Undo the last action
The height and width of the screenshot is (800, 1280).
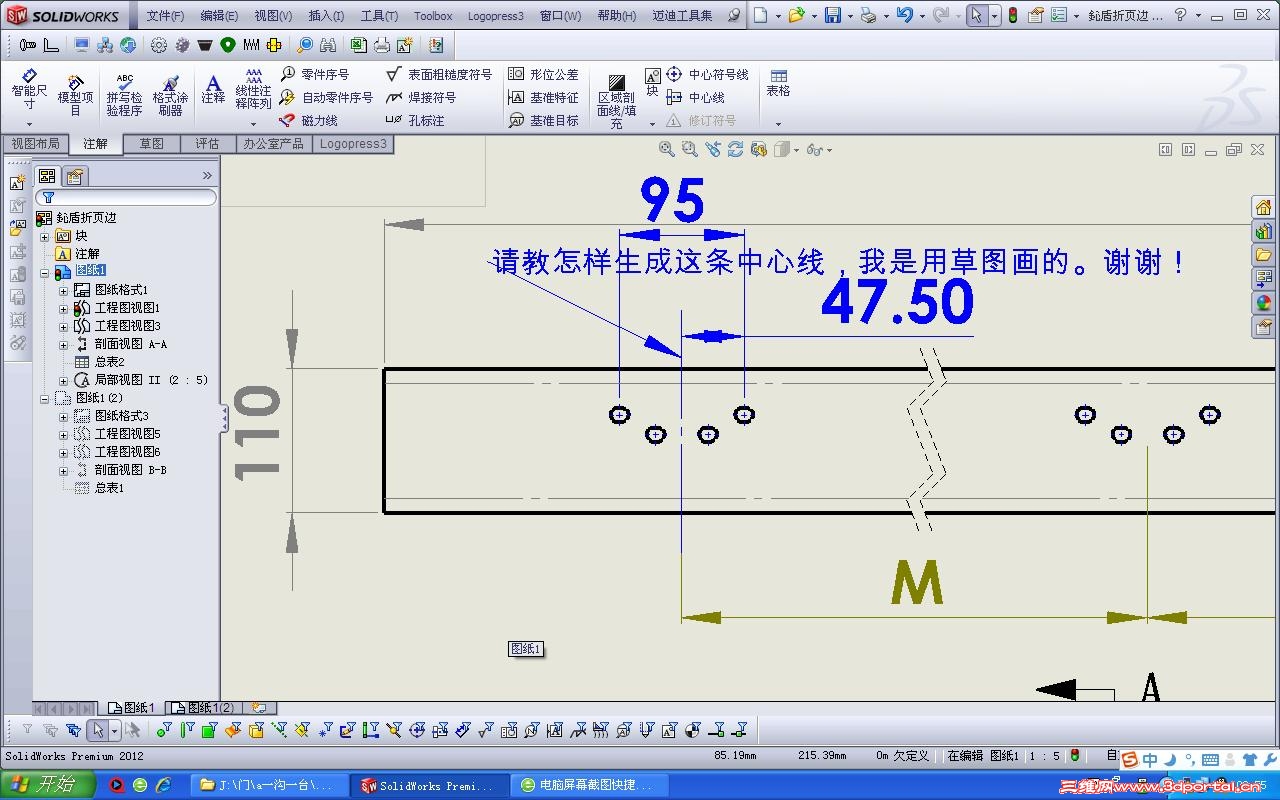tap(904, 15)
